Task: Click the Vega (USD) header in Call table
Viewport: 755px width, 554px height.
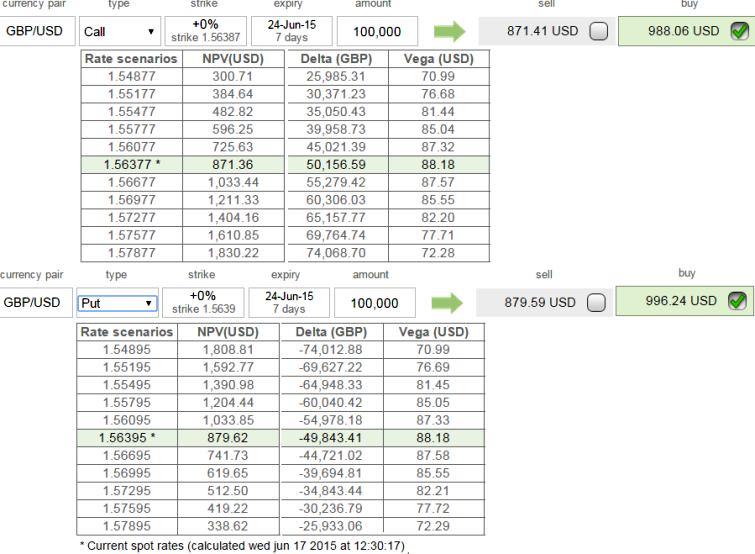Action: click(x=439, y=59)
